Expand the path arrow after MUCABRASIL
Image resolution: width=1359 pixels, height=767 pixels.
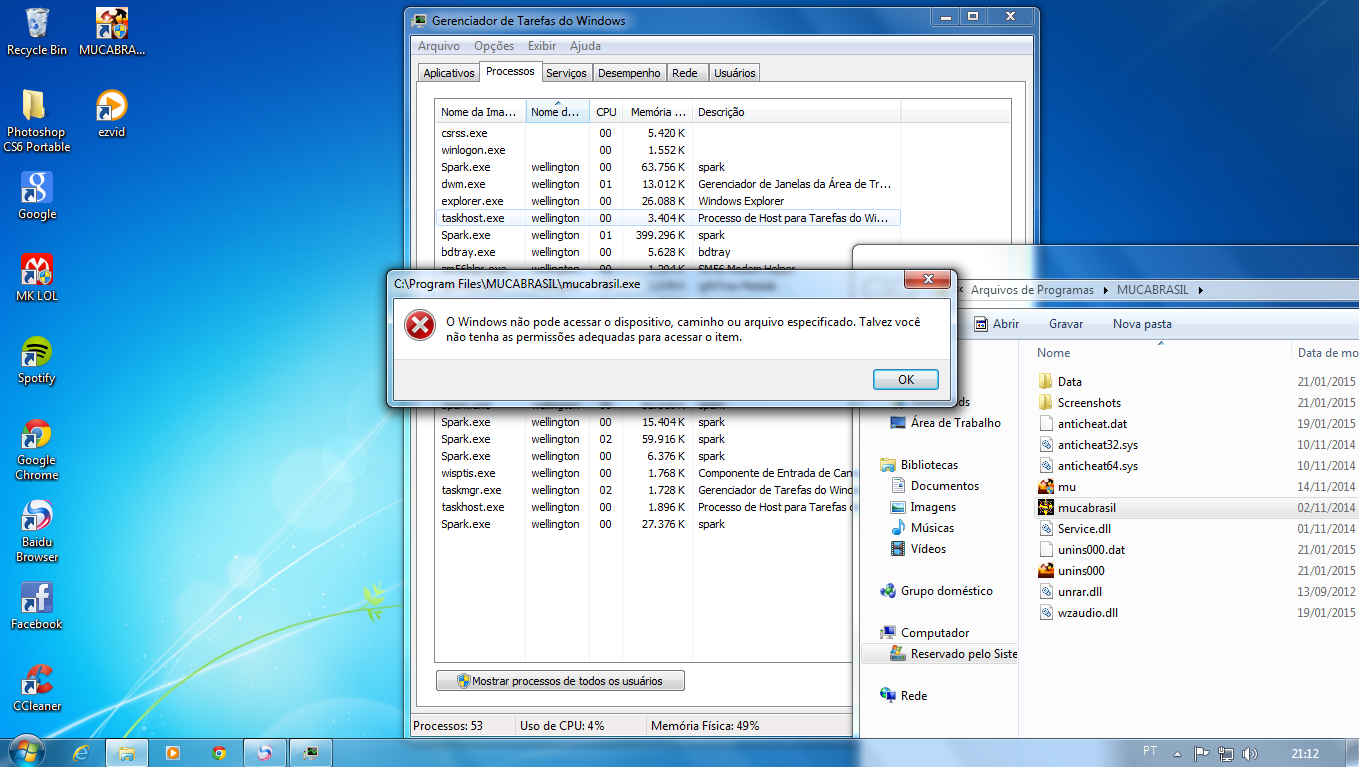(x=1200, y=290)
